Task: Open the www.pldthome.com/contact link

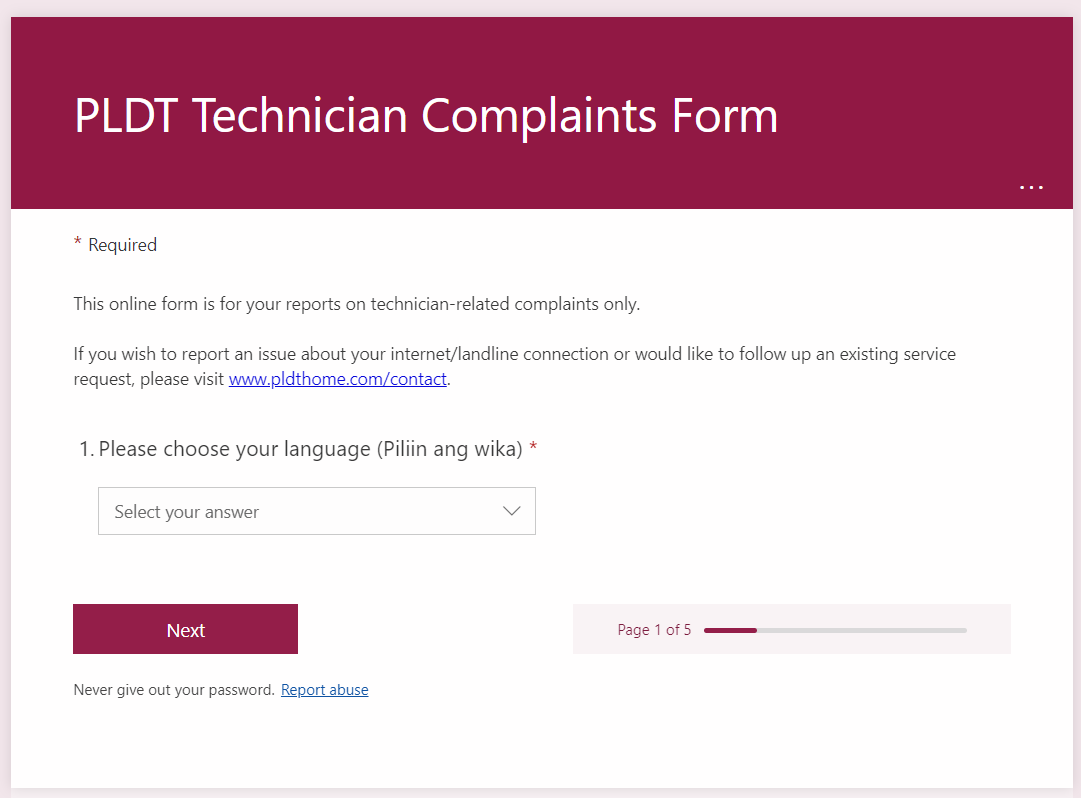Action: (338, 379)
